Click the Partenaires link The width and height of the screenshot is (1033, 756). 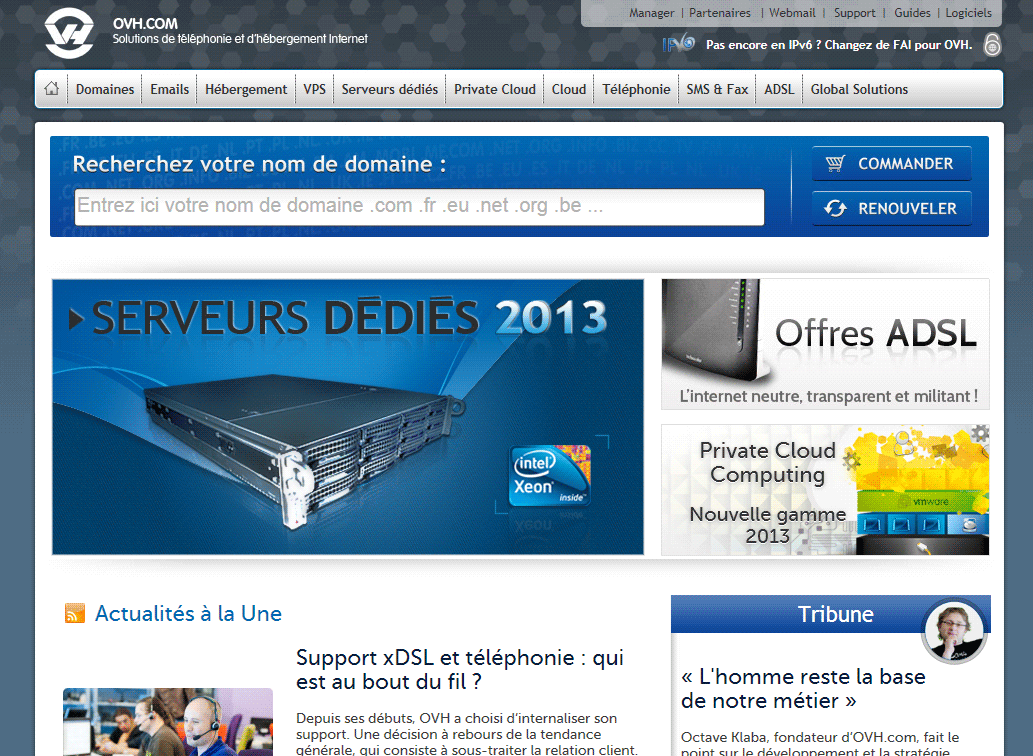(x=719, y=13)
